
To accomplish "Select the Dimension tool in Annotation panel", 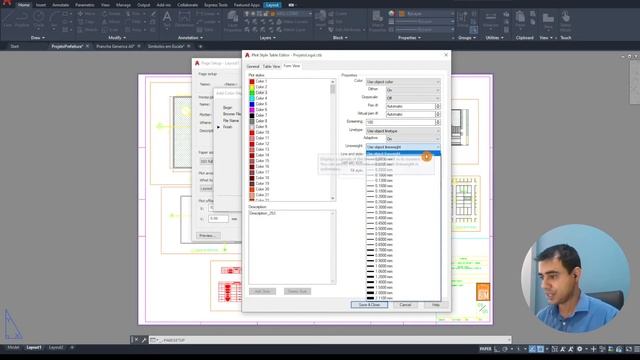I will coord(184,19).
